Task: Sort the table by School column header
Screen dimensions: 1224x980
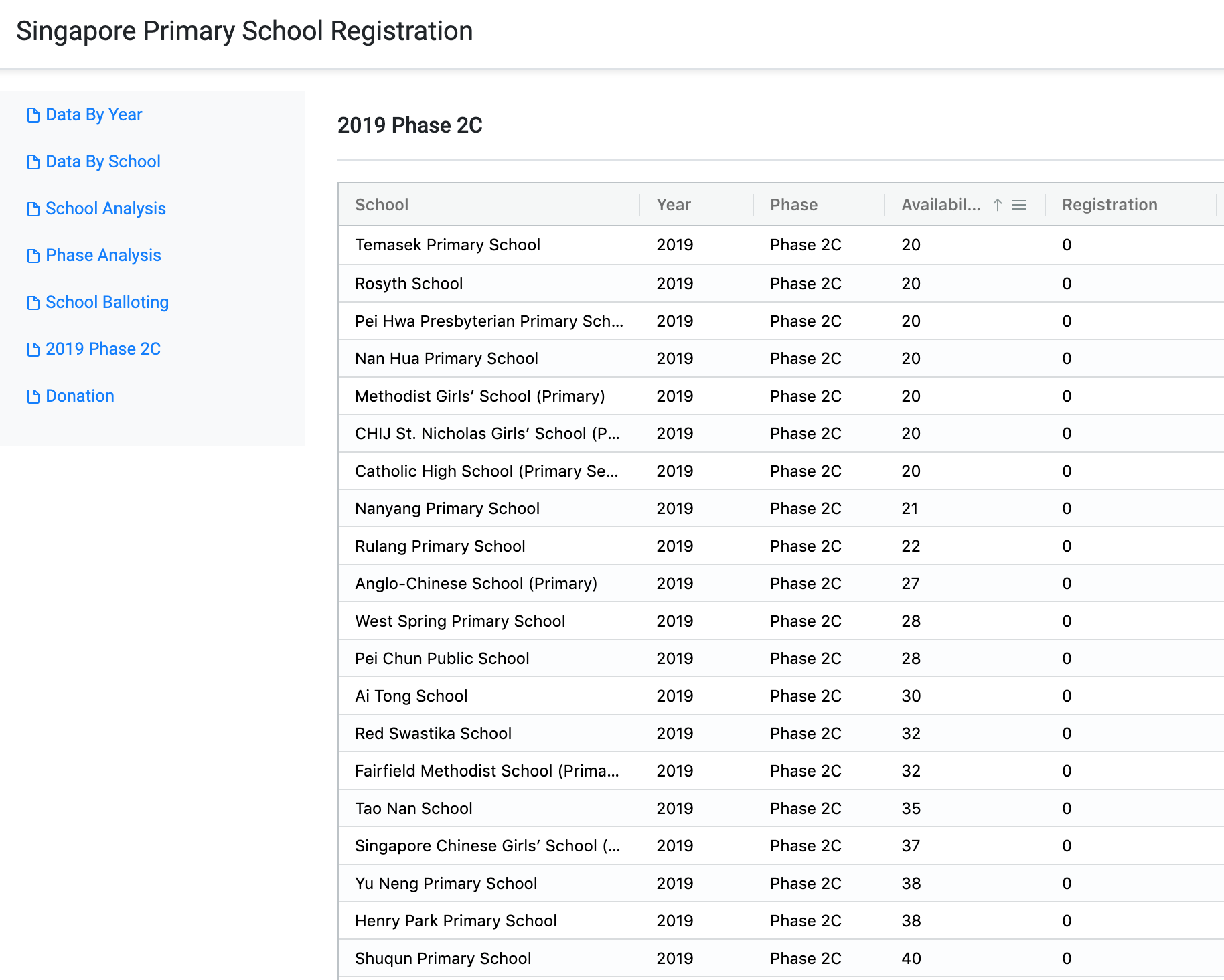Action: pyautogui.click(x=382, y=205)
